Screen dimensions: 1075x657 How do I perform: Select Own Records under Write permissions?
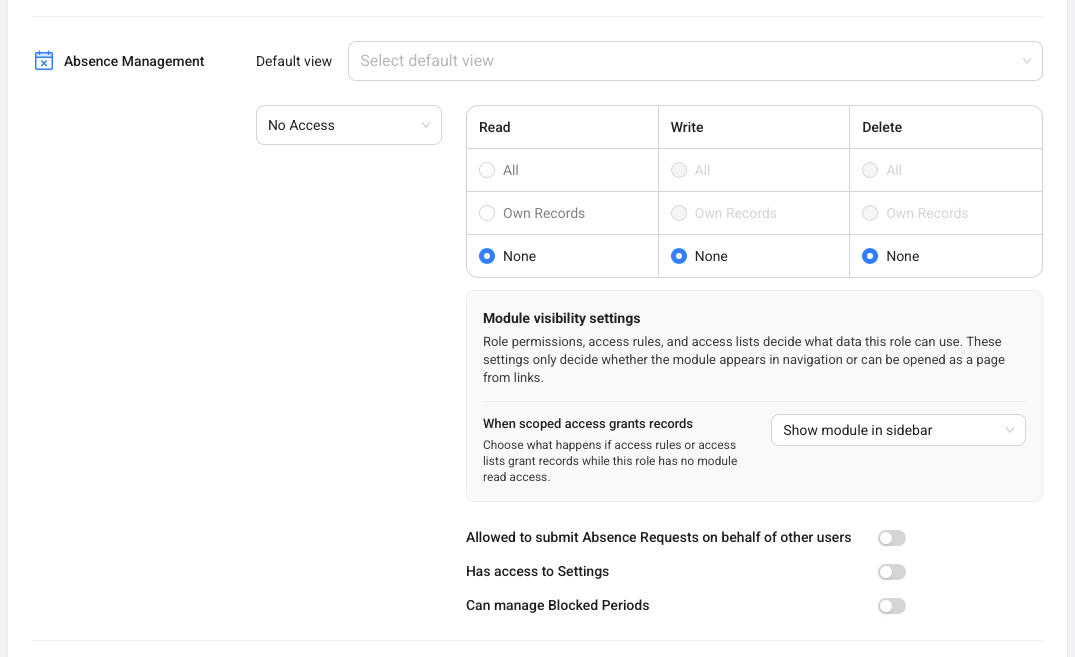[x=679, y=213]
